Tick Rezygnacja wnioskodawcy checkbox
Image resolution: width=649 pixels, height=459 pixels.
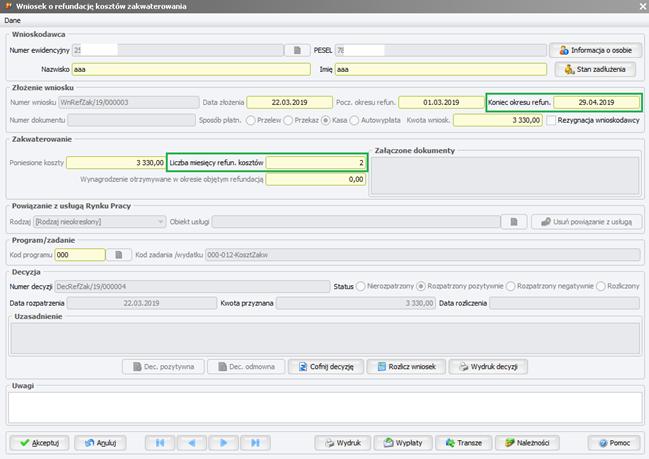point(551,120)
